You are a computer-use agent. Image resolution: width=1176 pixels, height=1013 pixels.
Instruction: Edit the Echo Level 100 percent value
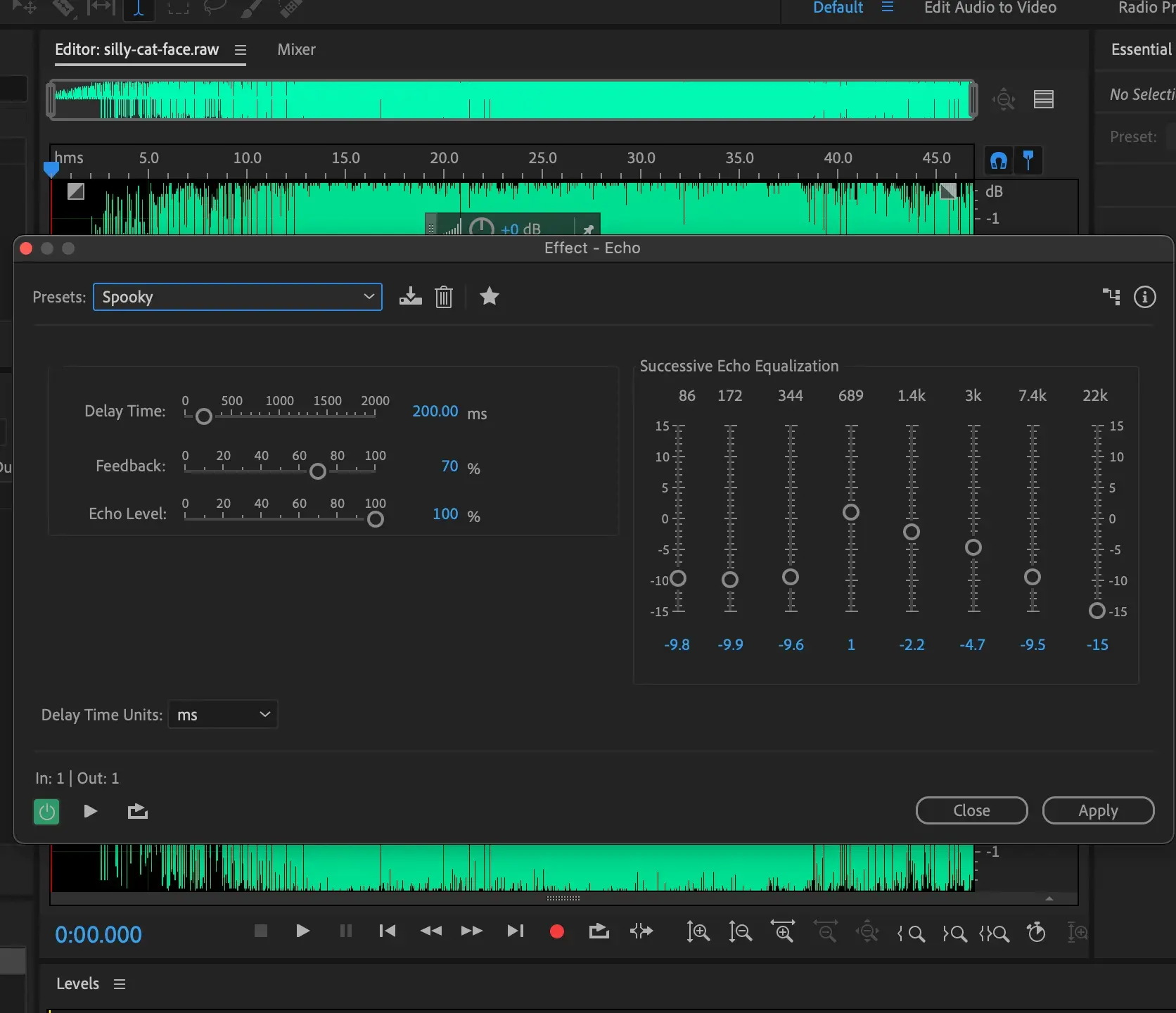pyautogui.click(x=445, y=514)
